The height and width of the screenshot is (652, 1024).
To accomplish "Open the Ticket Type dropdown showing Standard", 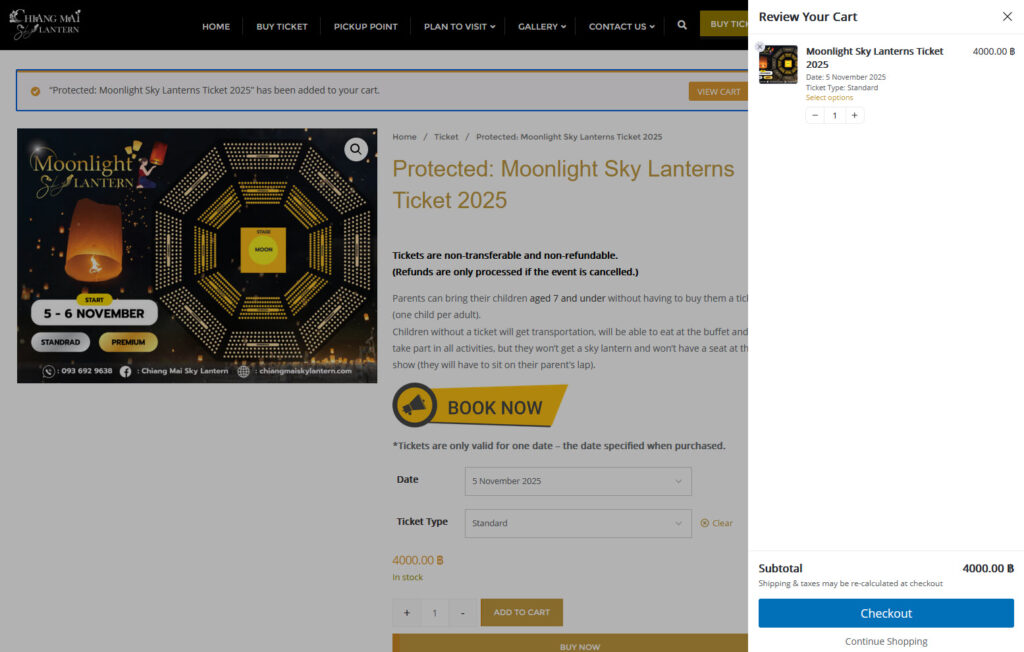I will click(x=578, y=523).
